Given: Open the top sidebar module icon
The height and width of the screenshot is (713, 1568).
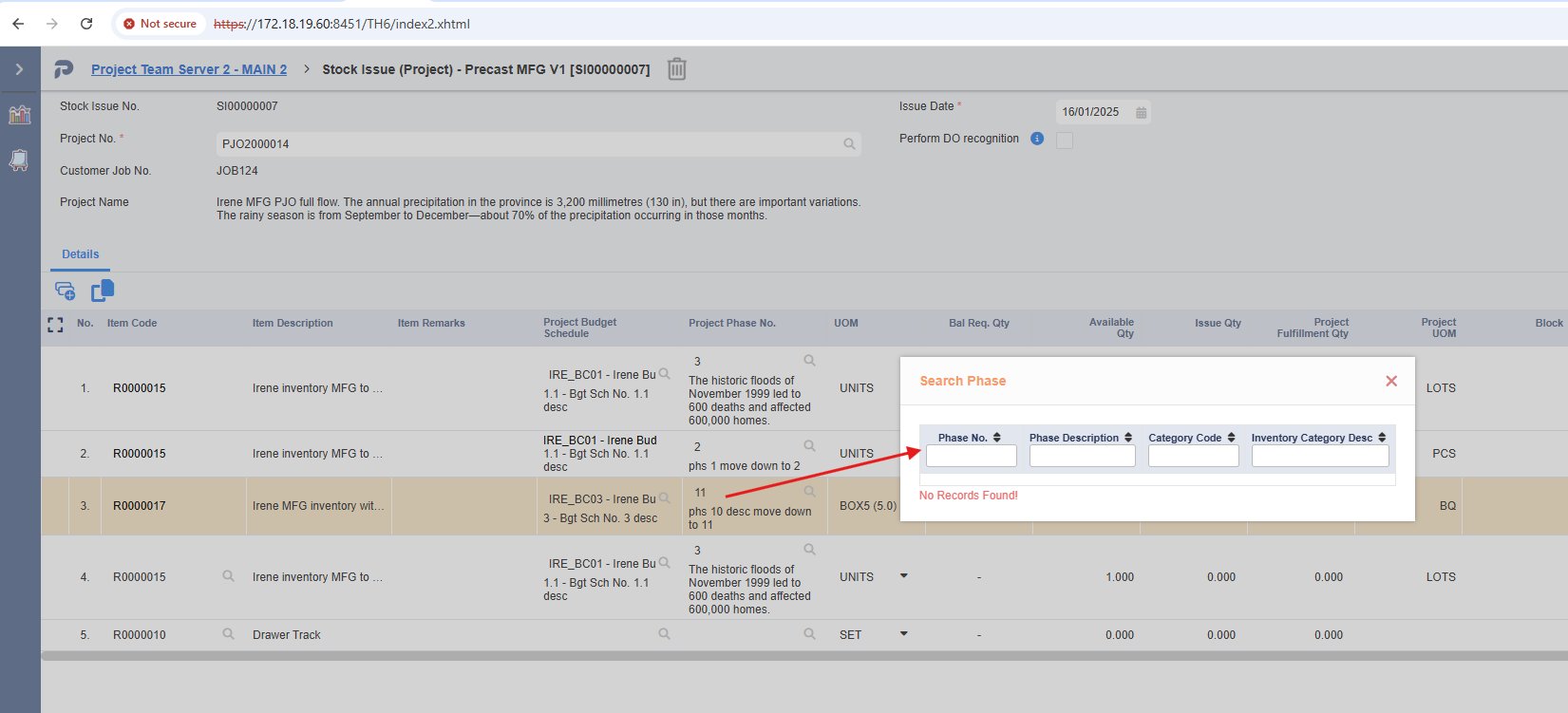Looking at the screenshot, I should [x=19, y=115].
